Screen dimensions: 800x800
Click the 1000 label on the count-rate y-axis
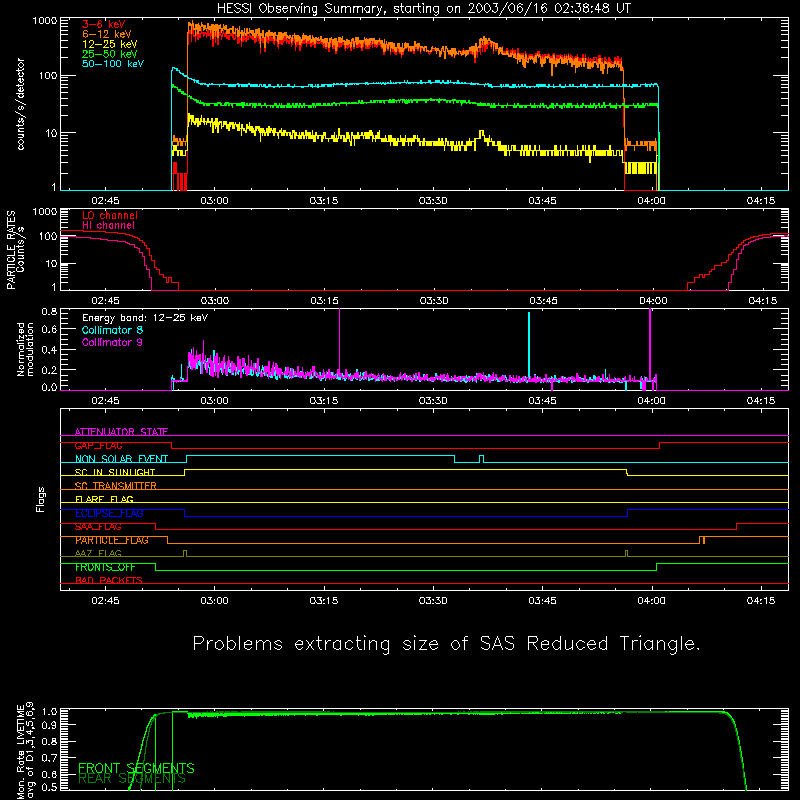(44, 21)
